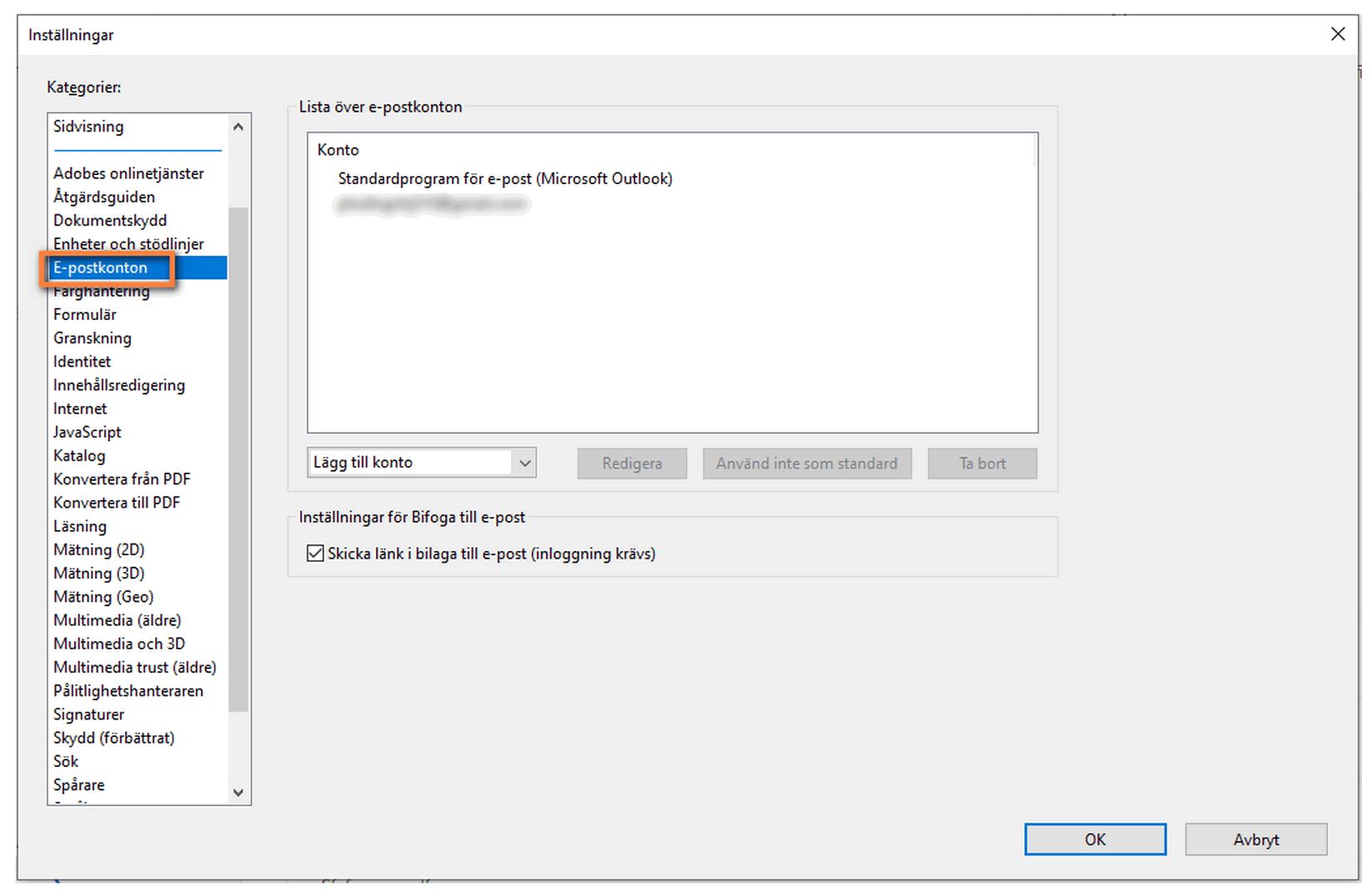Select the Spårare category
1372x892 pixels.
(79, 784)
